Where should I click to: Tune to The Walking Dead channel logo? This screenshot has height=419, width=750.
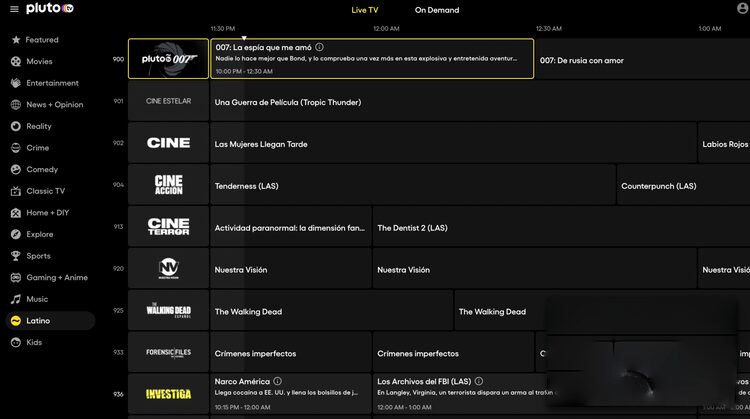[x=168, y=310]
